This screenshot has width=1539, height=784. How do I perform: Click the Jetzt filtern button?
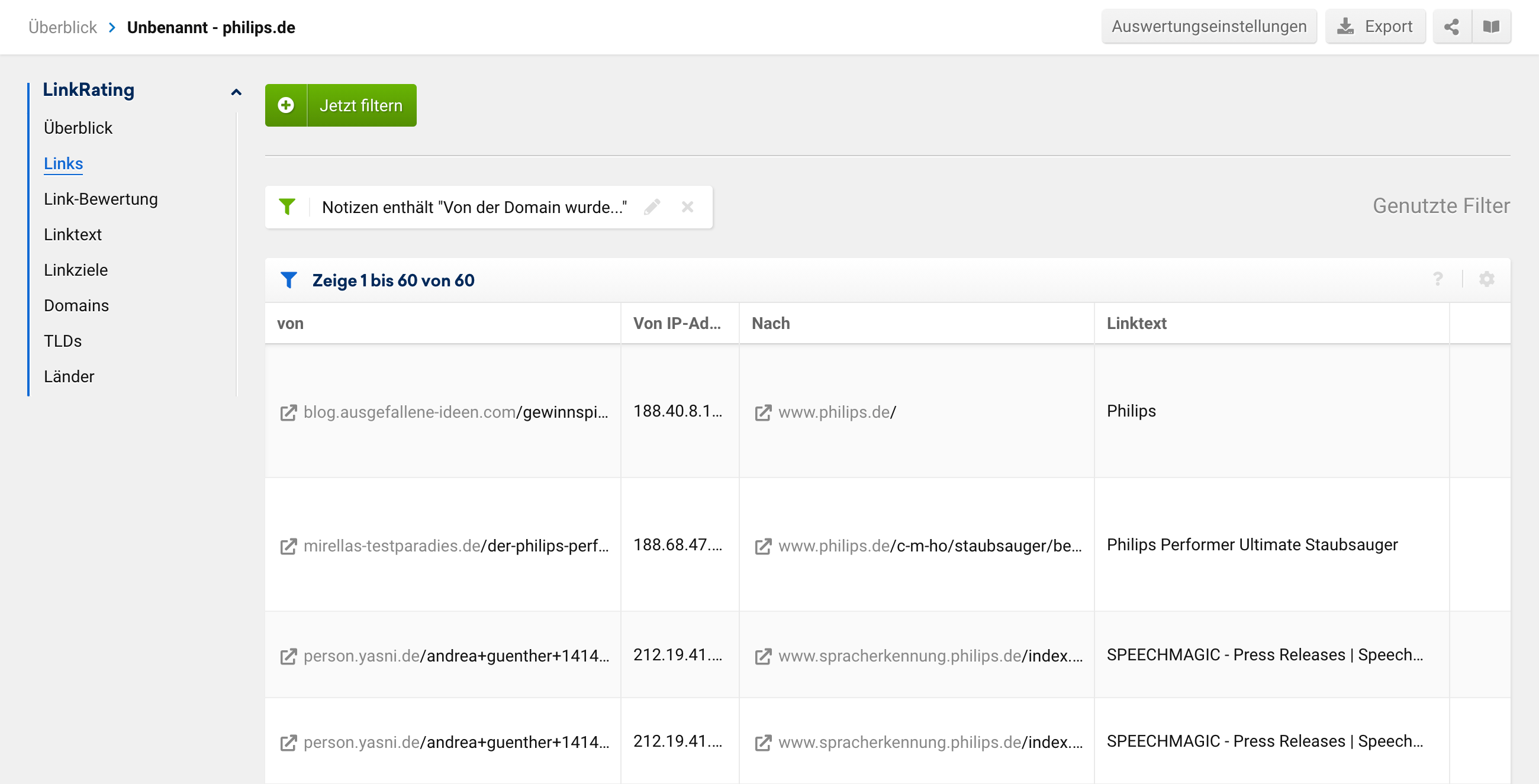361,105
